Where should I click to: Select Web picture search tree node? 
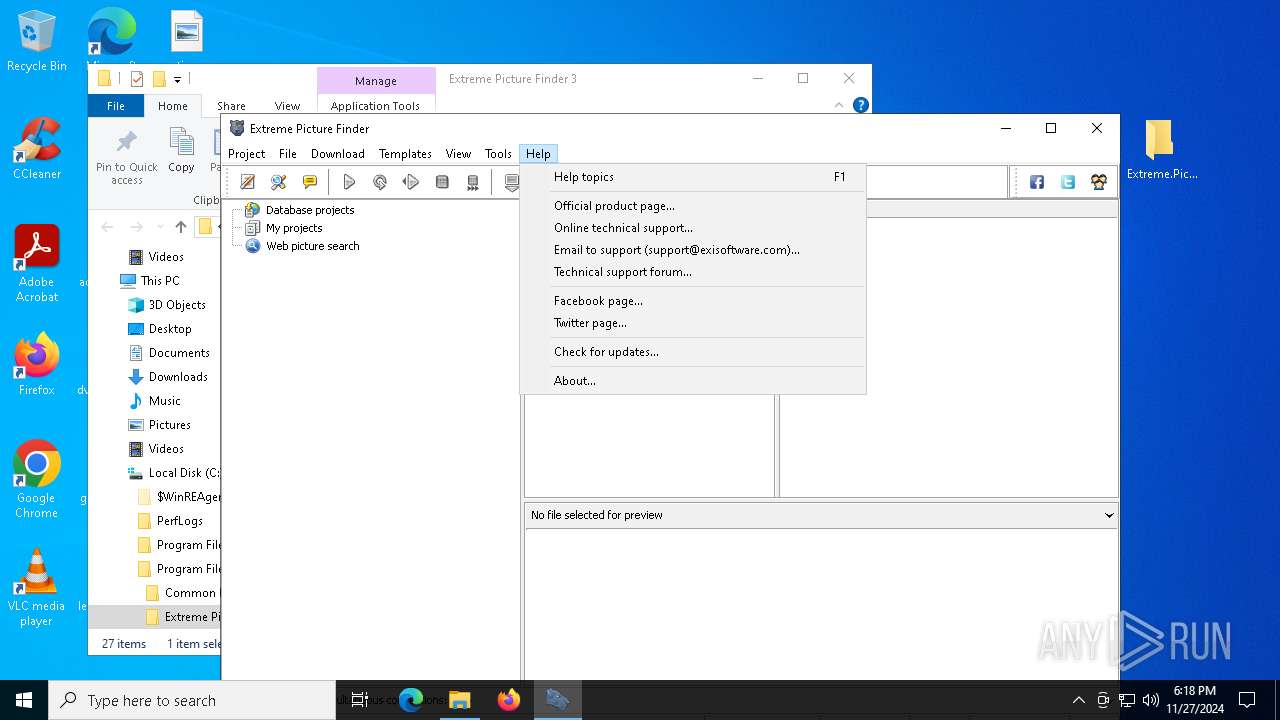point(313,246)
